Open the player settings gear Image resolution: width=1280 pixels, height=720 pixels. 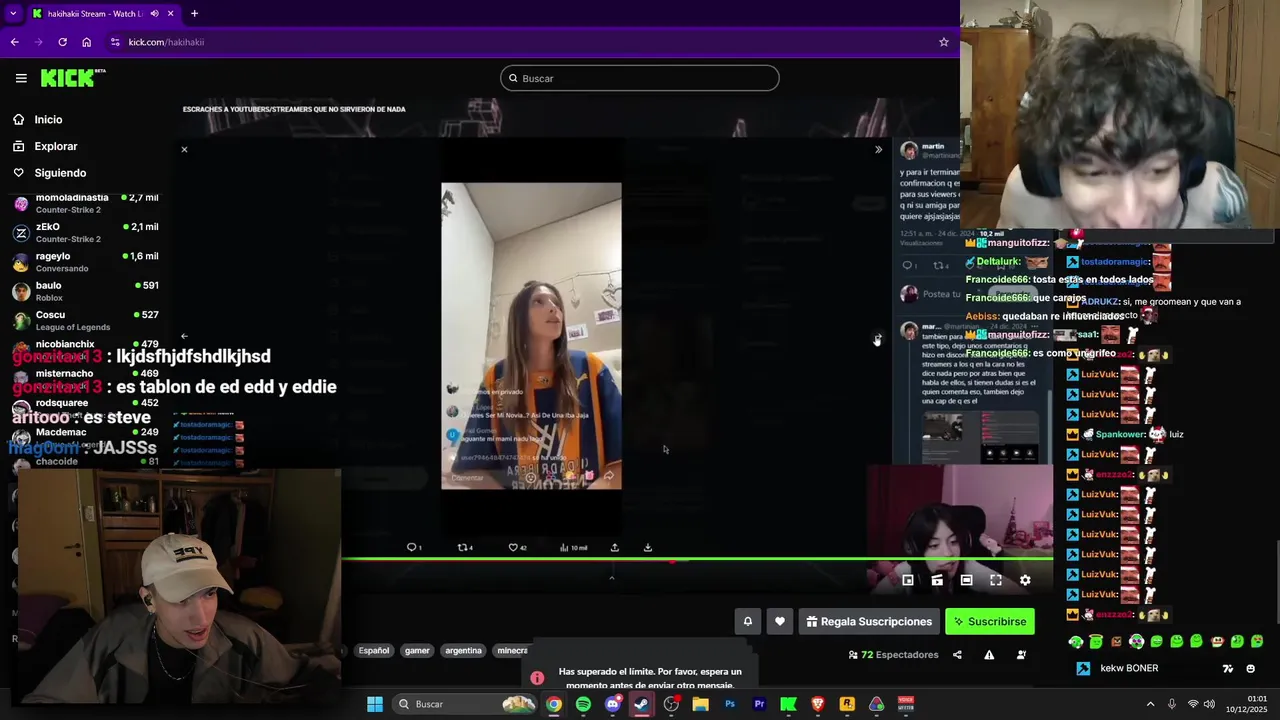pos(1025,580)
